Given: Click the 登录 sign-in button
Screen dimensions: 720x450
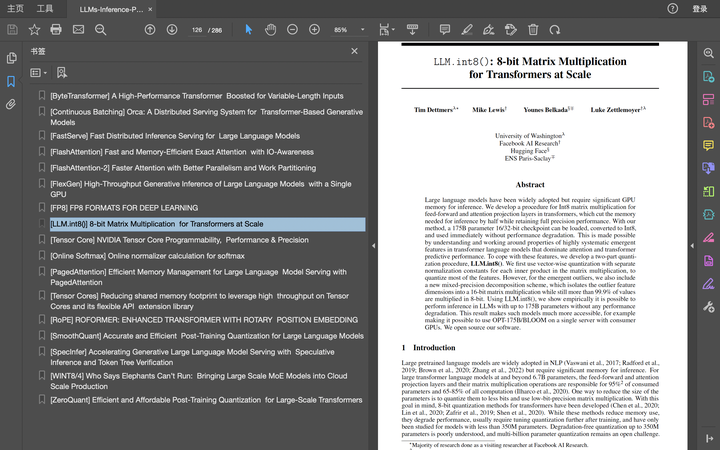Looking at the screenshot, I should 699,9.
